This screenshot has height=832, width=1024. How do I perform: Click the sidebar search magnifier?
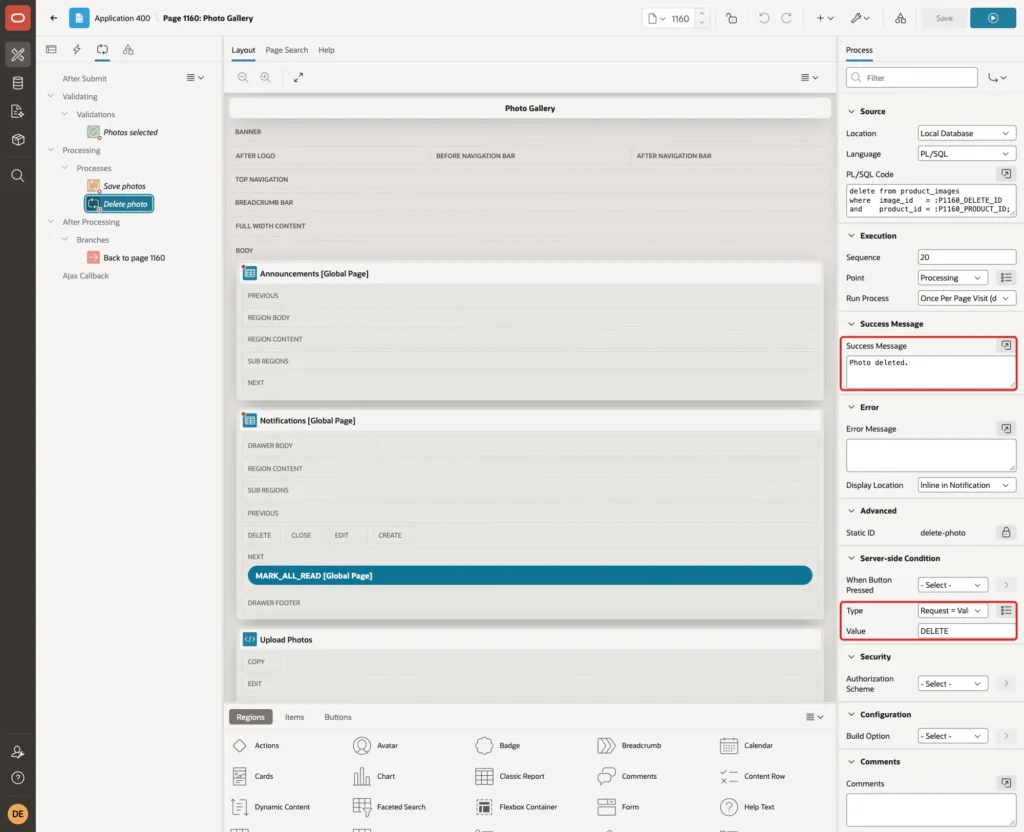coord(18,176)
